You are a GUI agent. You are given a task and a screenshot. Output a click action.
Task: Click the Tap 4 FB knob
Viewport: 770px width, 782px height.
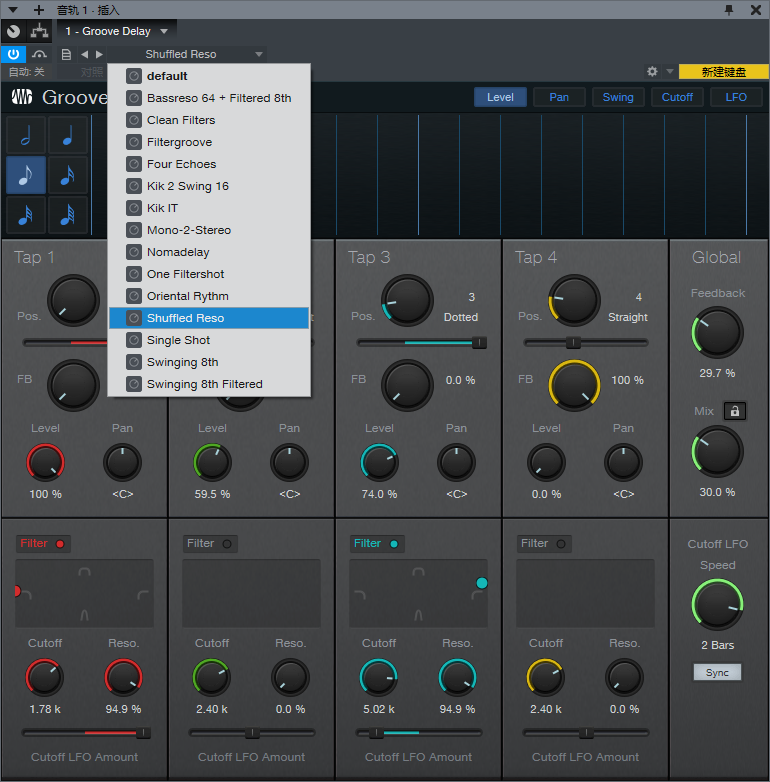point(574,386)
